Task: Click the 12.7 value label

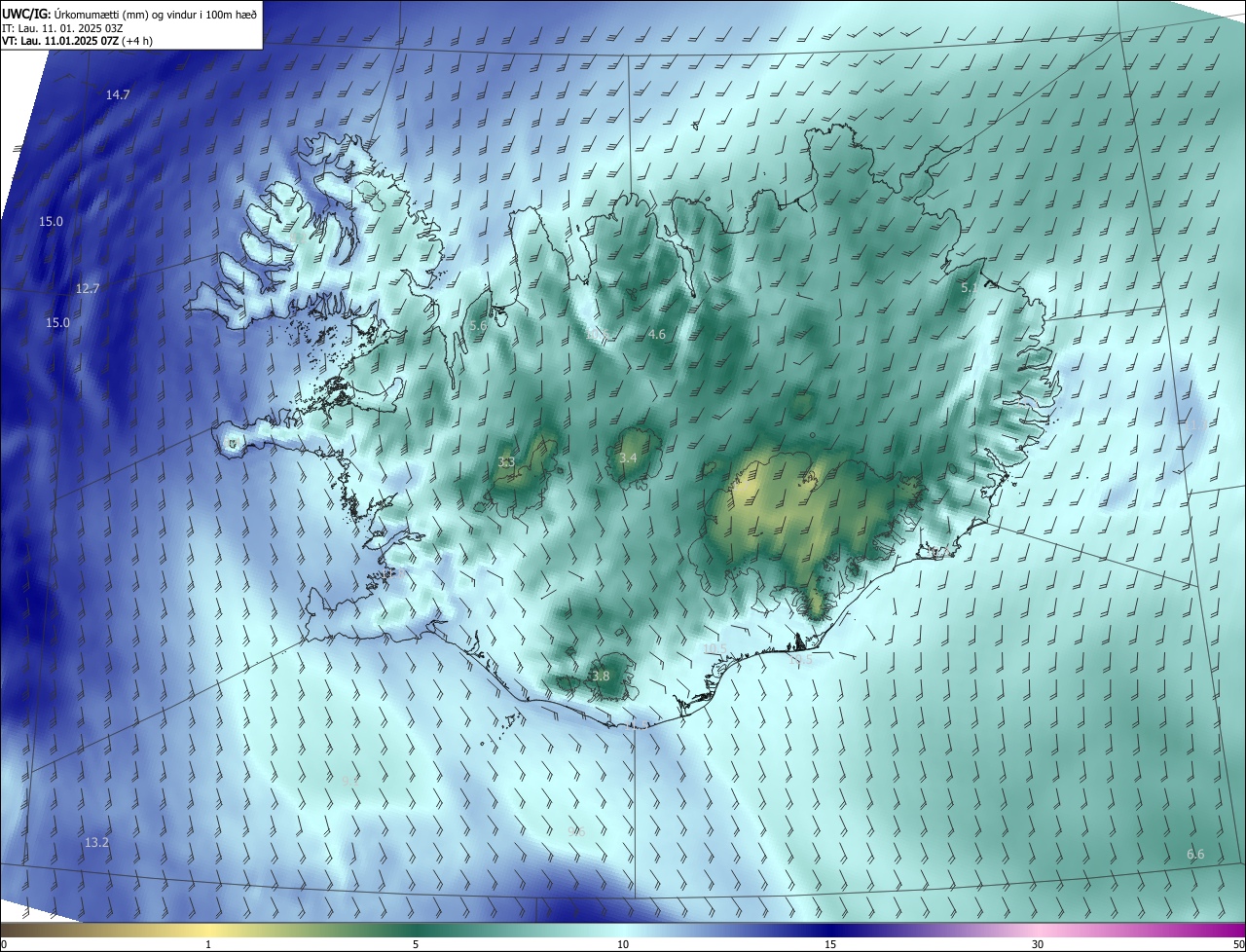Action: tap(88, 289)
